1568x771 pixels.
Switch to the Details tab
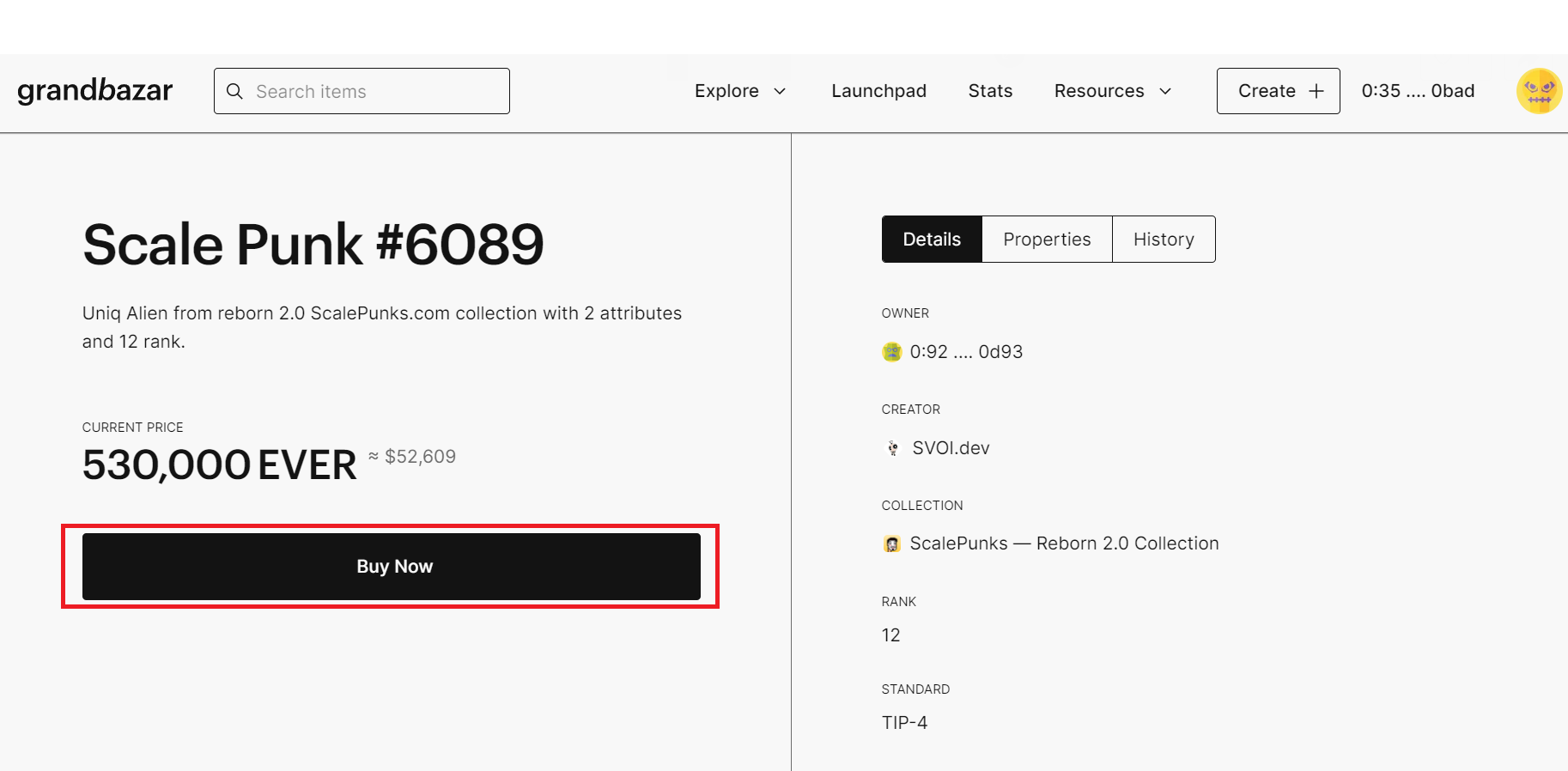[x=932, y=240]
